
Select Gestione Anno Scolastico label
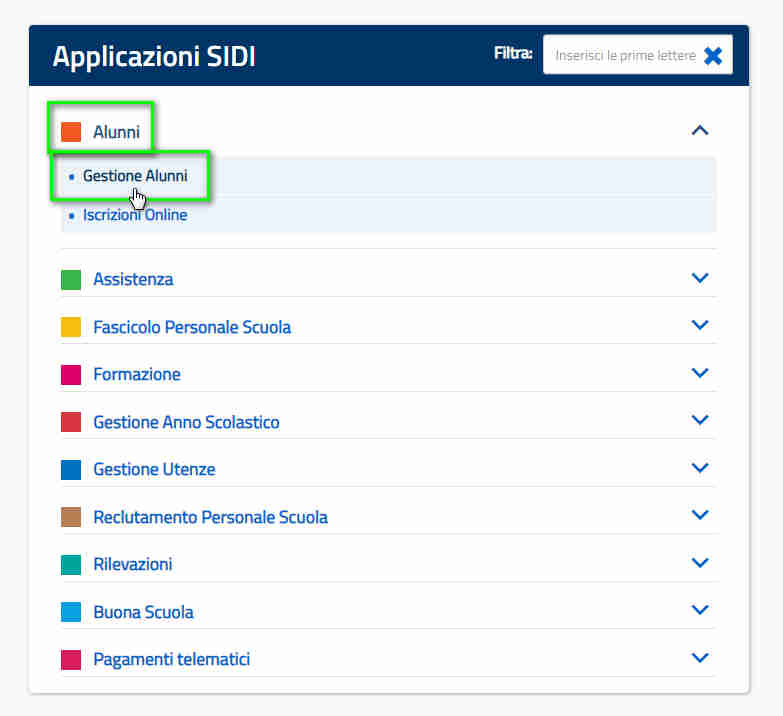186,422
